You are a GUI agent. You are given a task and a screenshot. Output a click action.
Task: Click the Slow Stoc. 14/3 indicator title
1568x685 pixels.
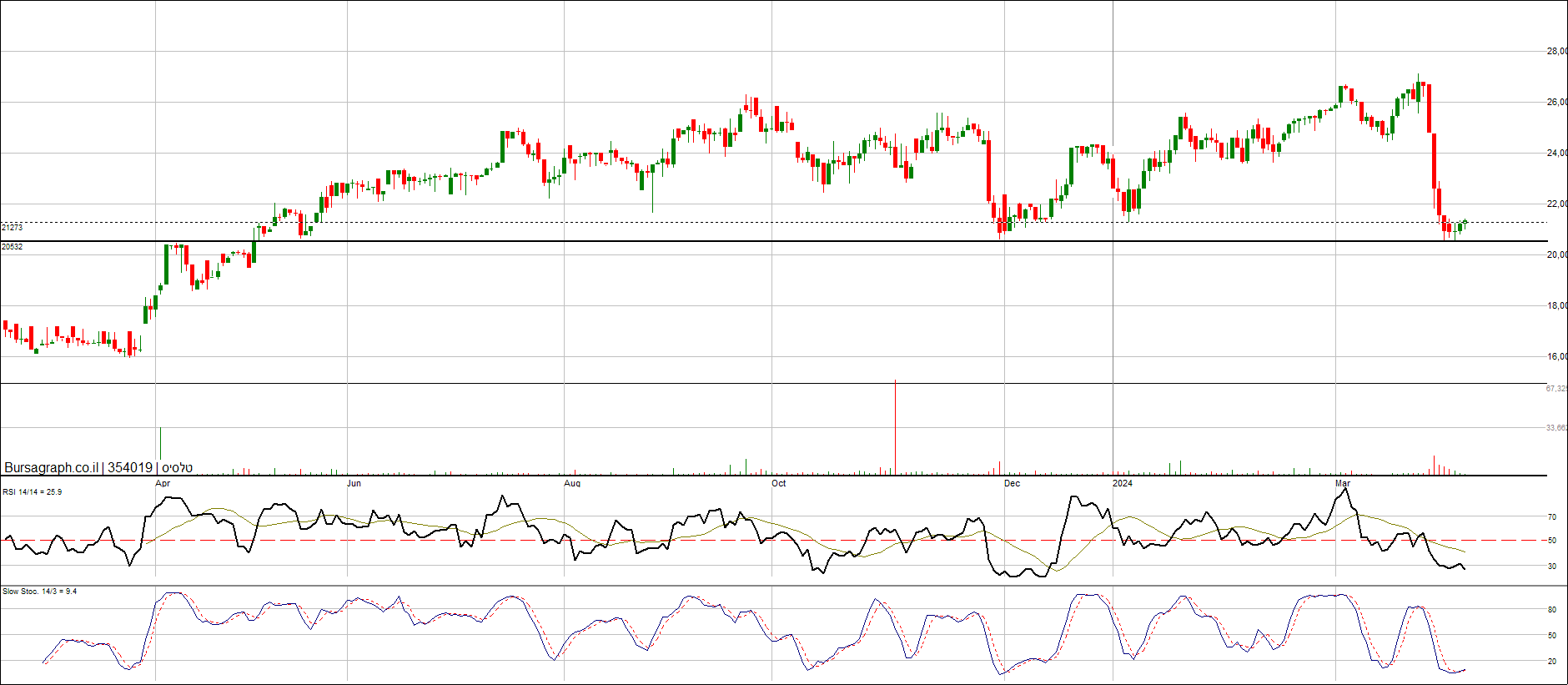pos(39,592)
